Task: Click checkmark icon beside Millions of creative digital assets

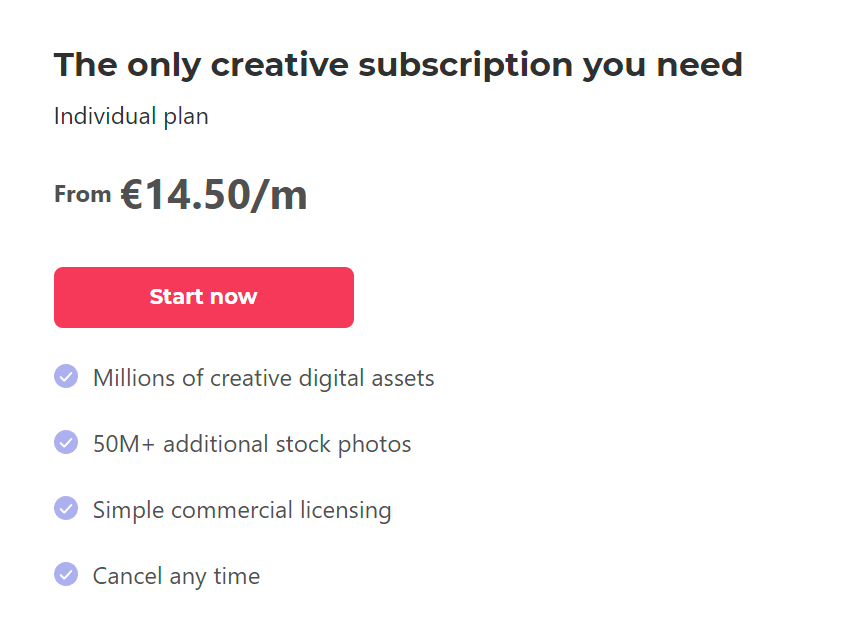Action: (66, 376)
